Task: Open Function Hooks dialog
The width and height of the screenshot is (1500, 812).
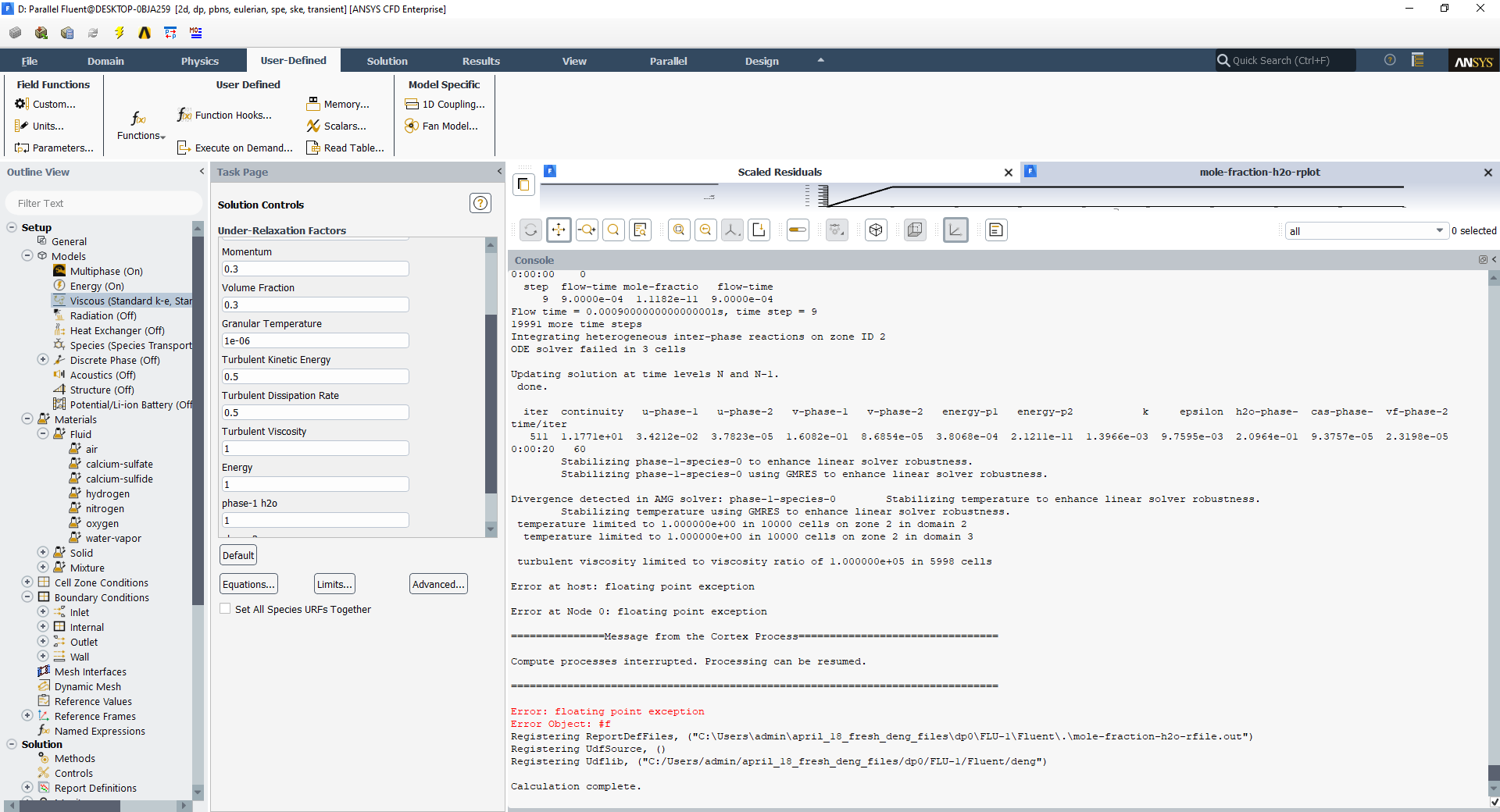Action: tap(224, 115)
